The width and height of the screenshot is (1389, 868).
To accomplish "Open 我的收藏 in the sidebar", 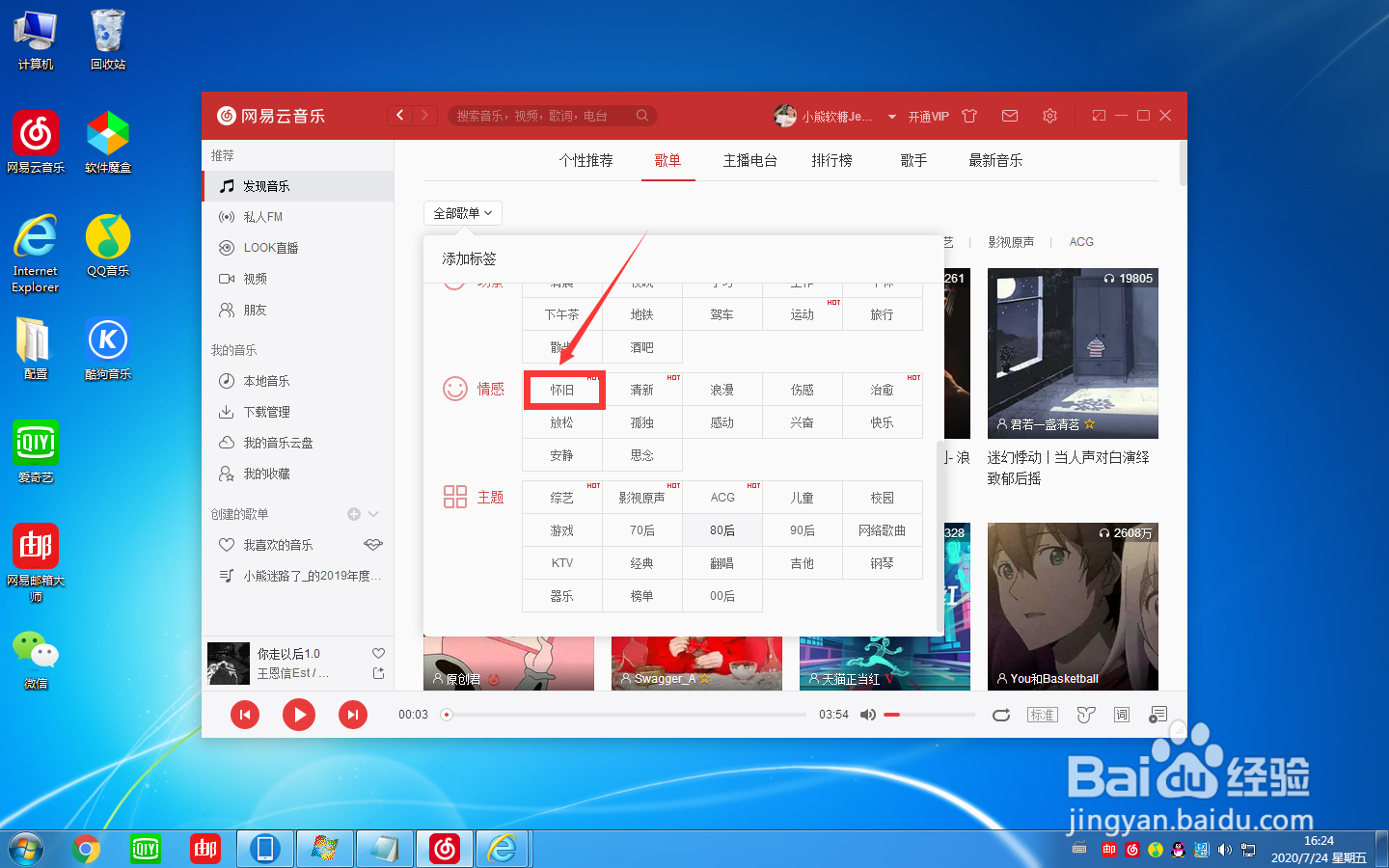I will point(298,474).
